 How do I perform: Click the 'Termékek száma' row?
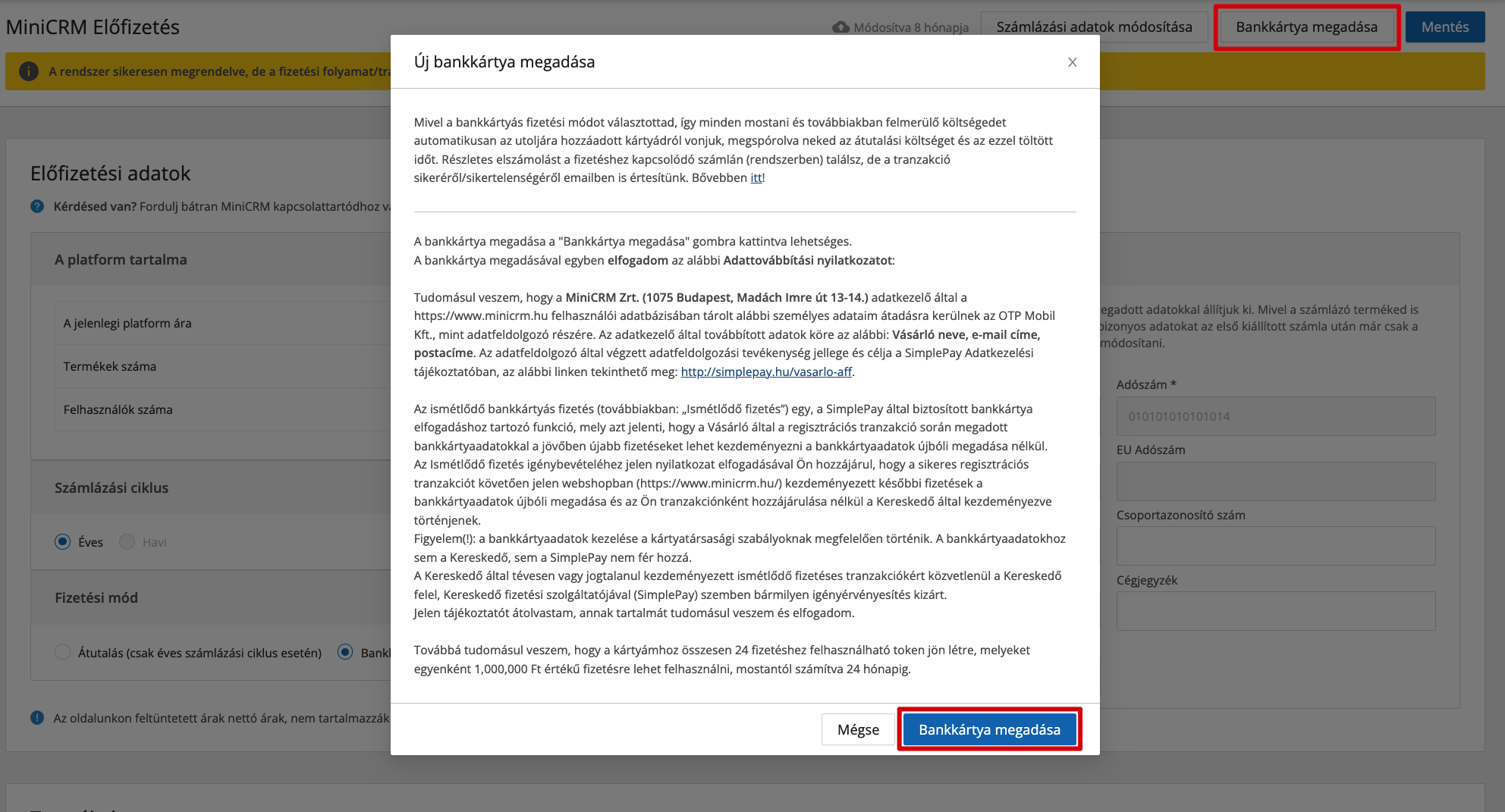point(223,366)
